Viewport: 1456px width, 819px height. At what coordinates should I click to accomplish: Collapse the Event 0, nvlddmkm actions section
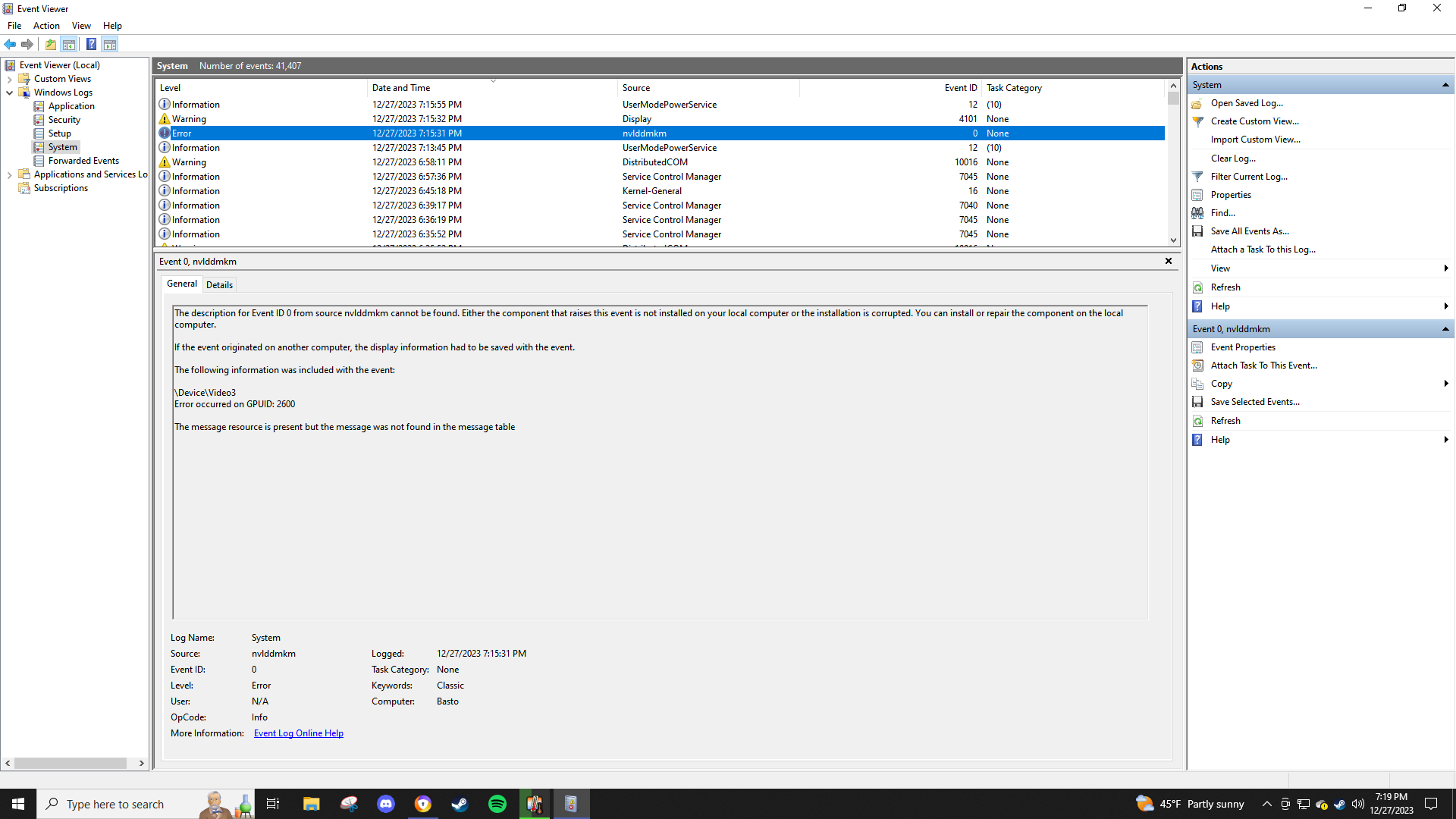(x=1445, y=329)
